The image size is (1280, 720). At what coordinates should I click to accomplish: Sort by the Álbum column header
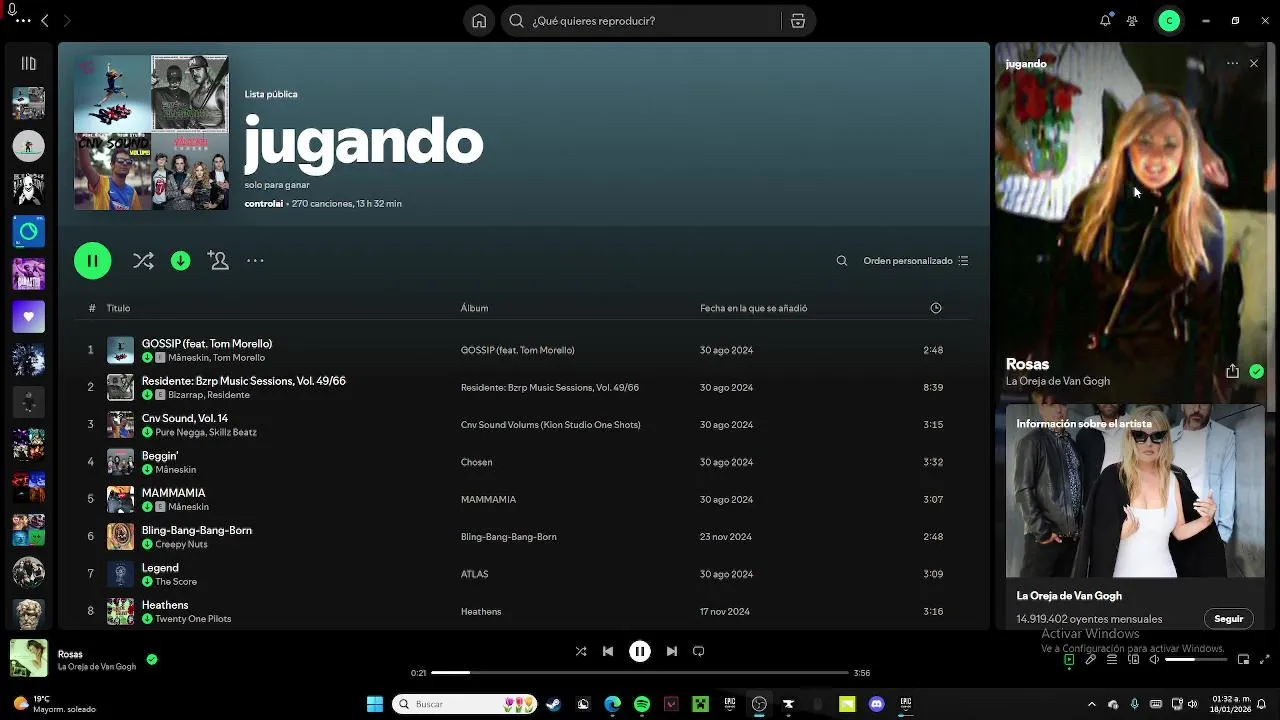[474, 308]
